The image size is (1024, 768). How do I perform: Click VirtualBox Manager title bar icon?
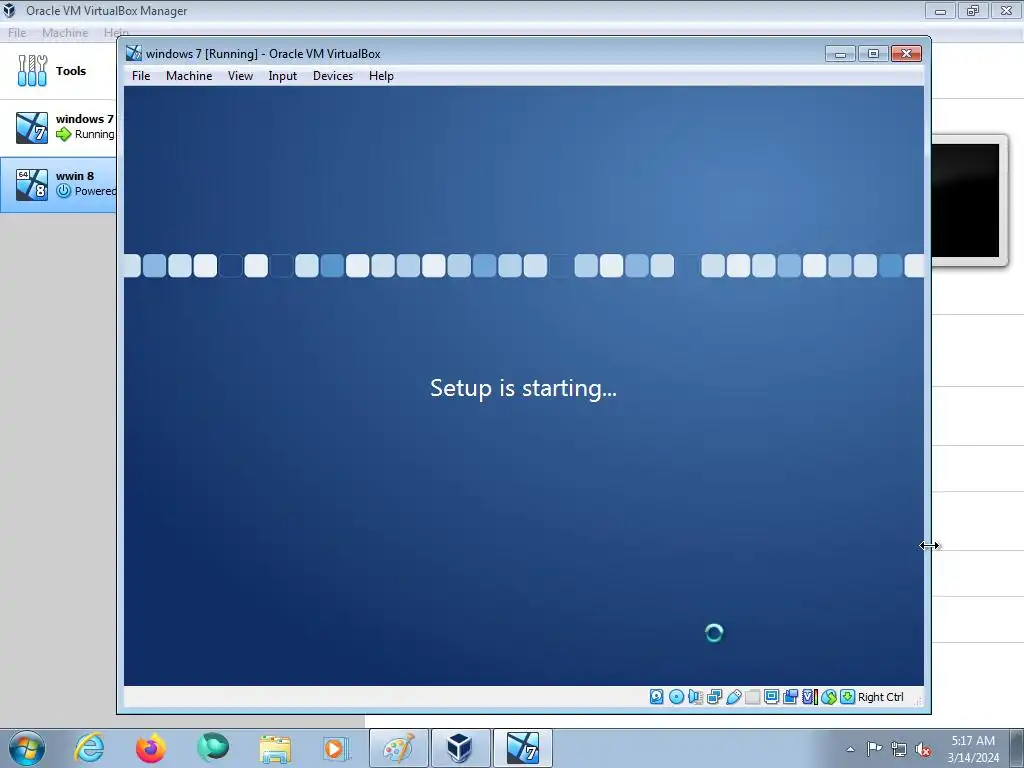coord(10,10)
